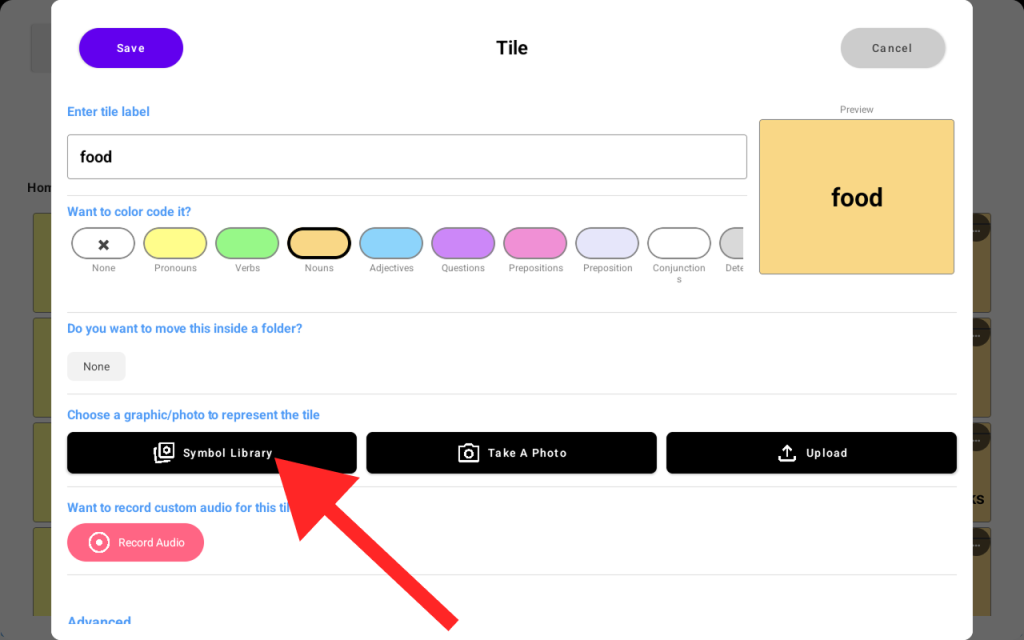Open the Symbol Library picker
This screenshot has width=1024, height=640.
click(212, 453)
